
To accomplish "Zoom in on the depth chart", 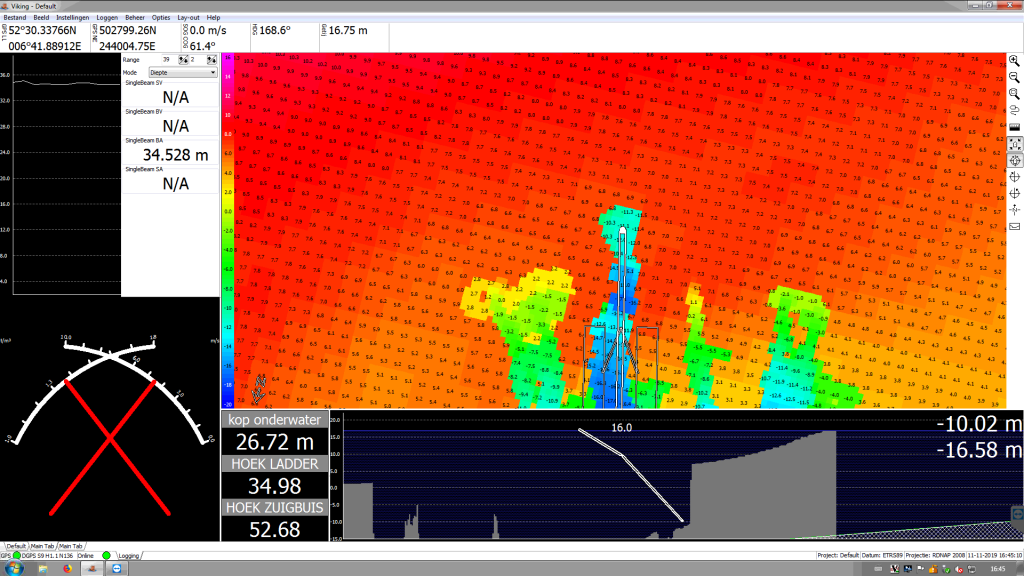I will point(1014,61).
